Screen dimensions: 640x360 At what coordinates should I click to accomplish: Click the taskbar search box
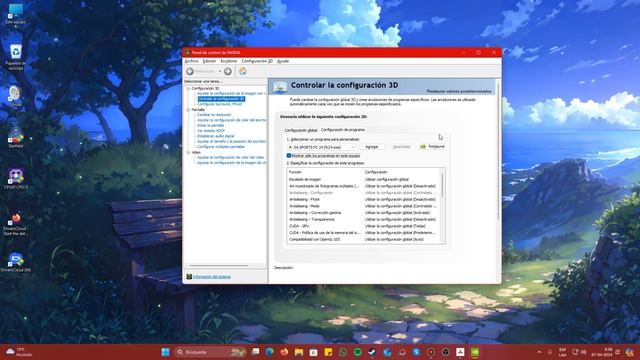[211, 352]
